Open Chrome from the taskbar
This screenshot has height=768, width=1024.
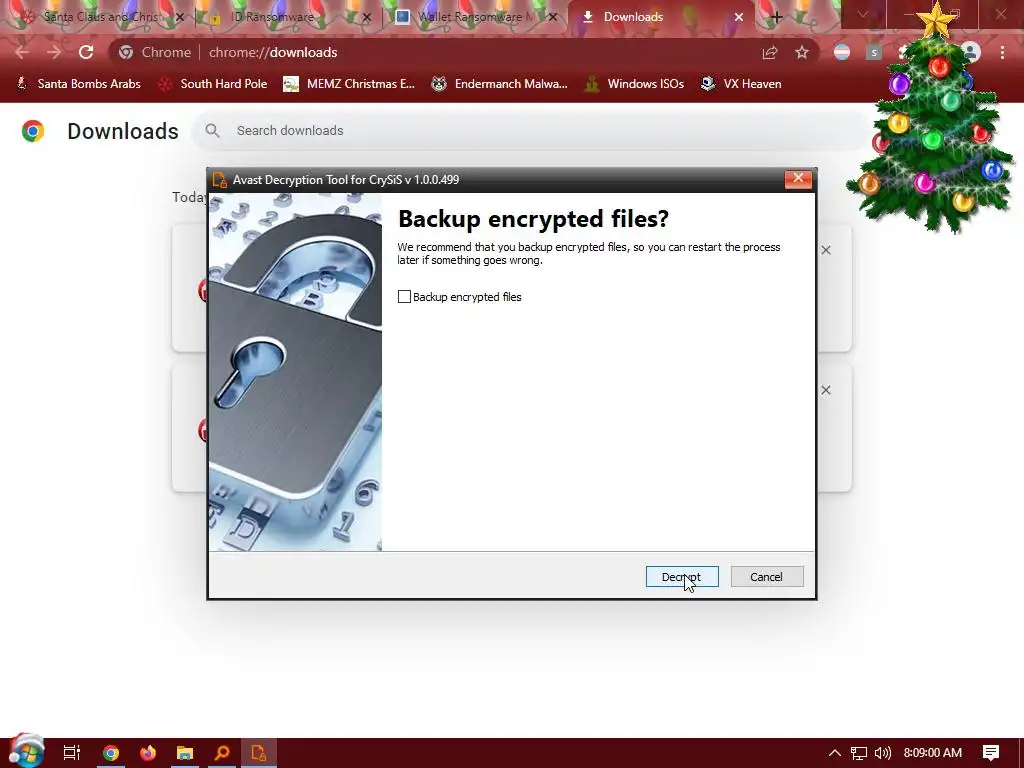click(110, 753)
